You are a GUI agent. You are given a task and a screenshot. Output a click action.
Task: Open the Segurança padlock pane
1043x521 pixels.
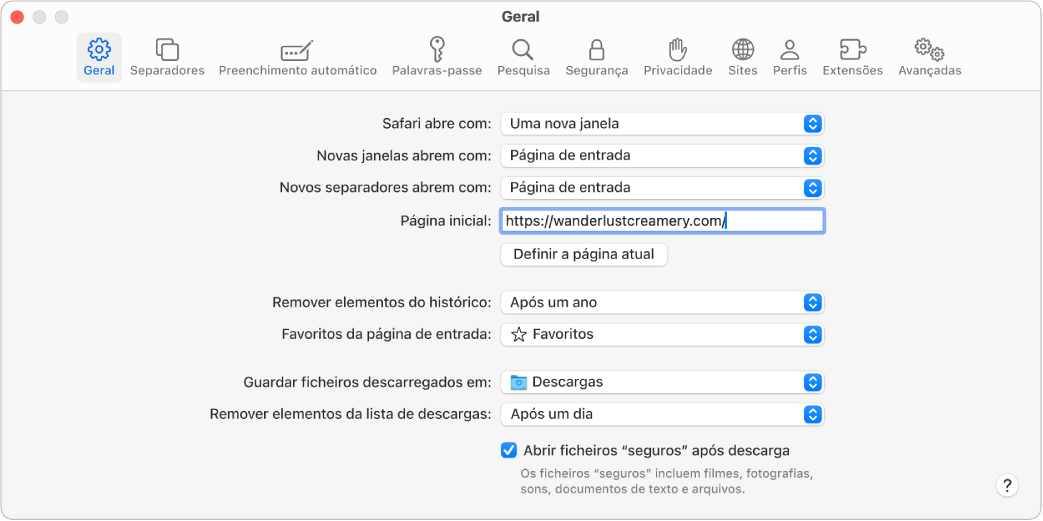pyautogui.click(x=596, y=57)
